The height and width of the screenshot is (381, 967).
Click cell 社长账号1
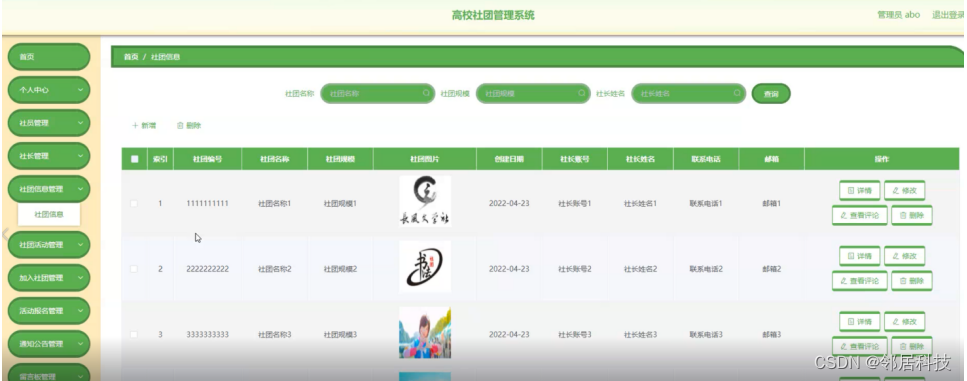click(x=575, y=203)
